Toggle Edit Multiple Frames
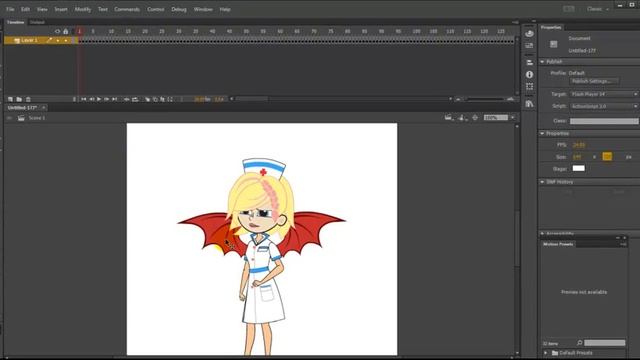The height and width of the screenshot is (360, 640). (x=162, y=99)
